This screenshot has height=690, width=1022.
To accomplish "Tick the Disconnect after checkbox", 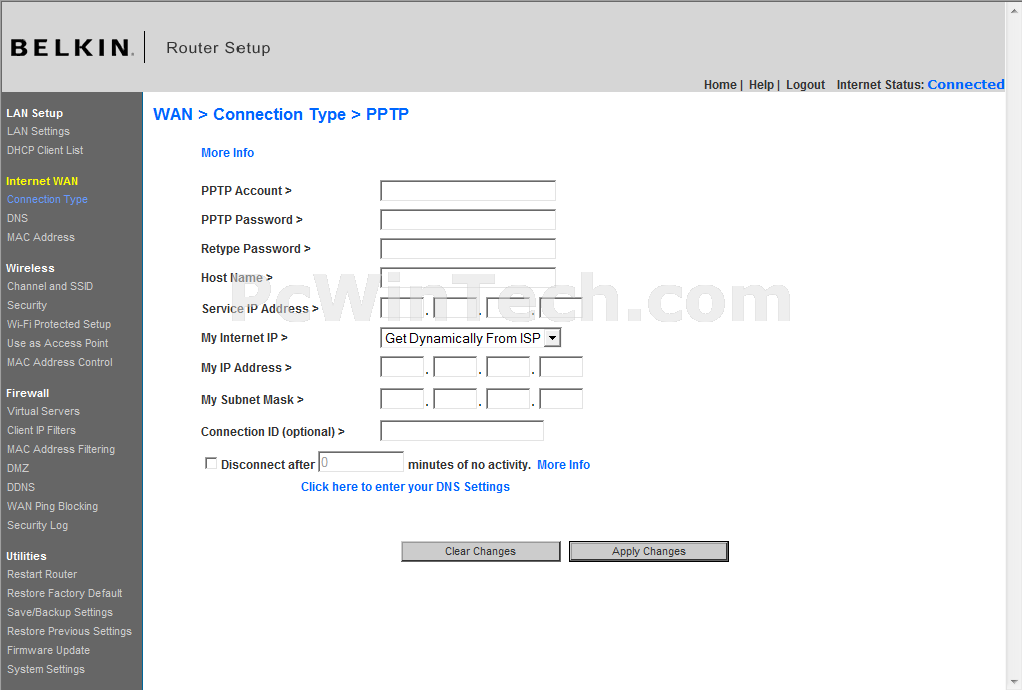I will point(211,463).
